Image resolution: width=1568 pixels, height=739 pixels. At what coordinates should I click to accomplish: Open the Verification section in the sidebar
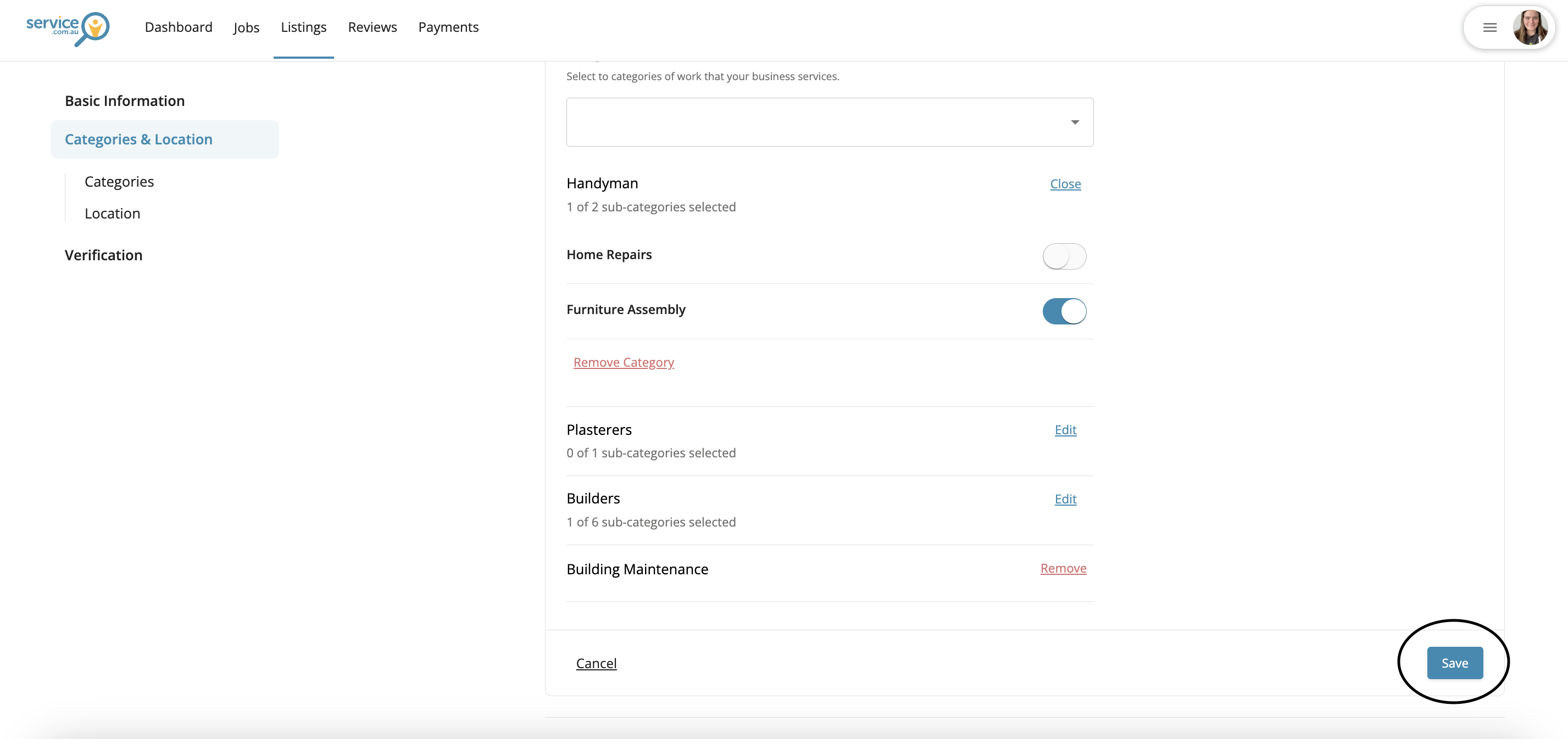pyautogui.click(x=103, y=255)
